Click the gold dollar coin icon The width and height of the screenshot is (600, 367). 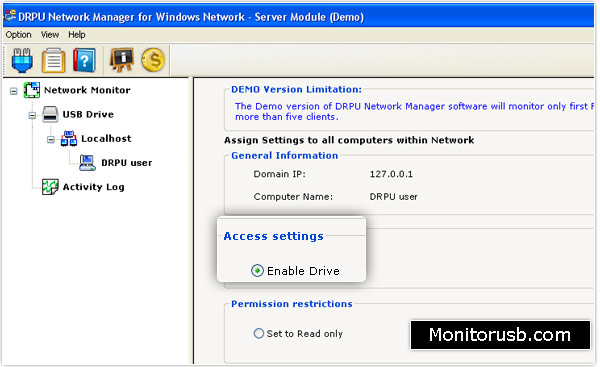[153, 60]
